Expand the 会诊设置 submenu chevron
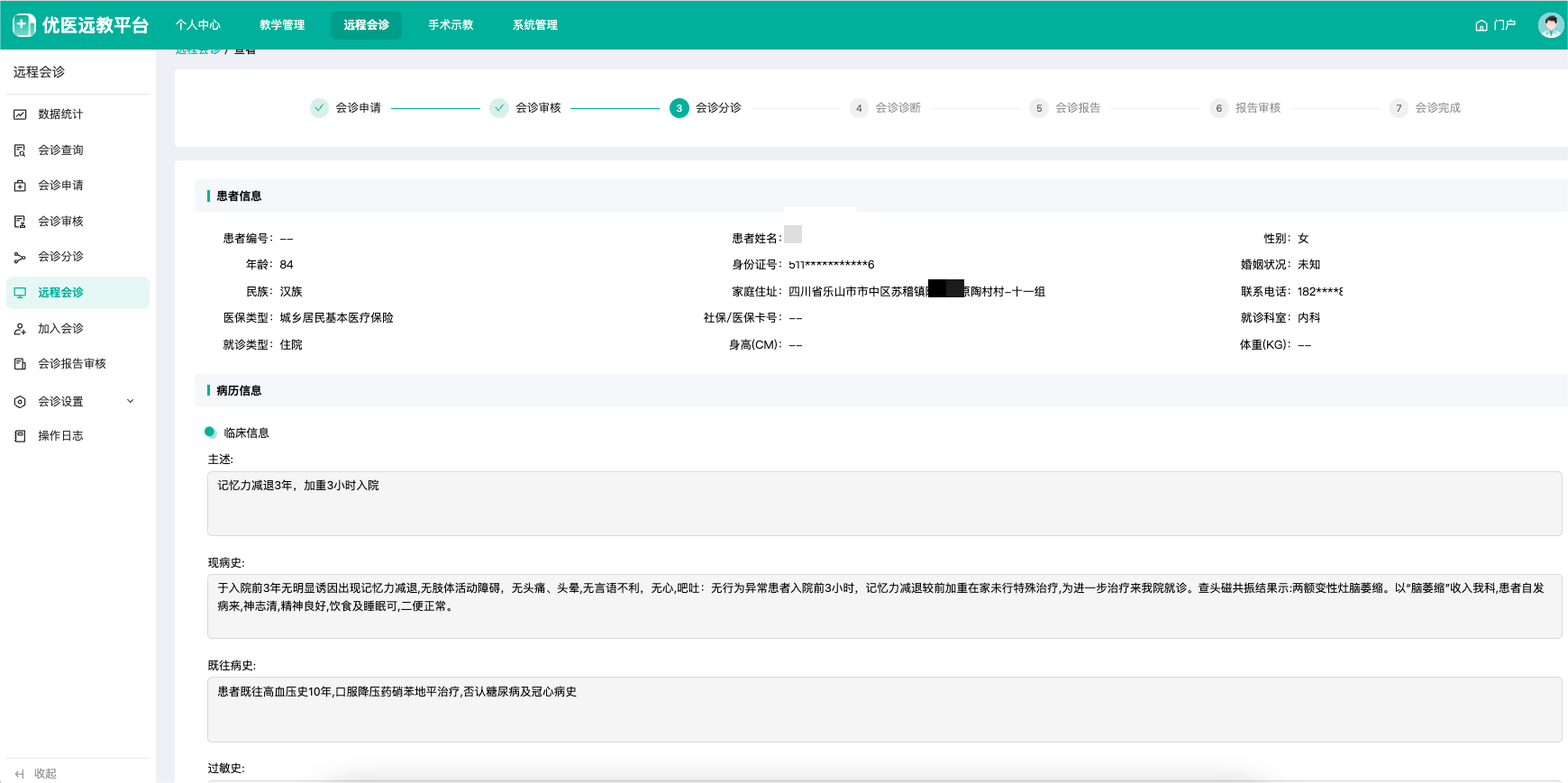 131,401
